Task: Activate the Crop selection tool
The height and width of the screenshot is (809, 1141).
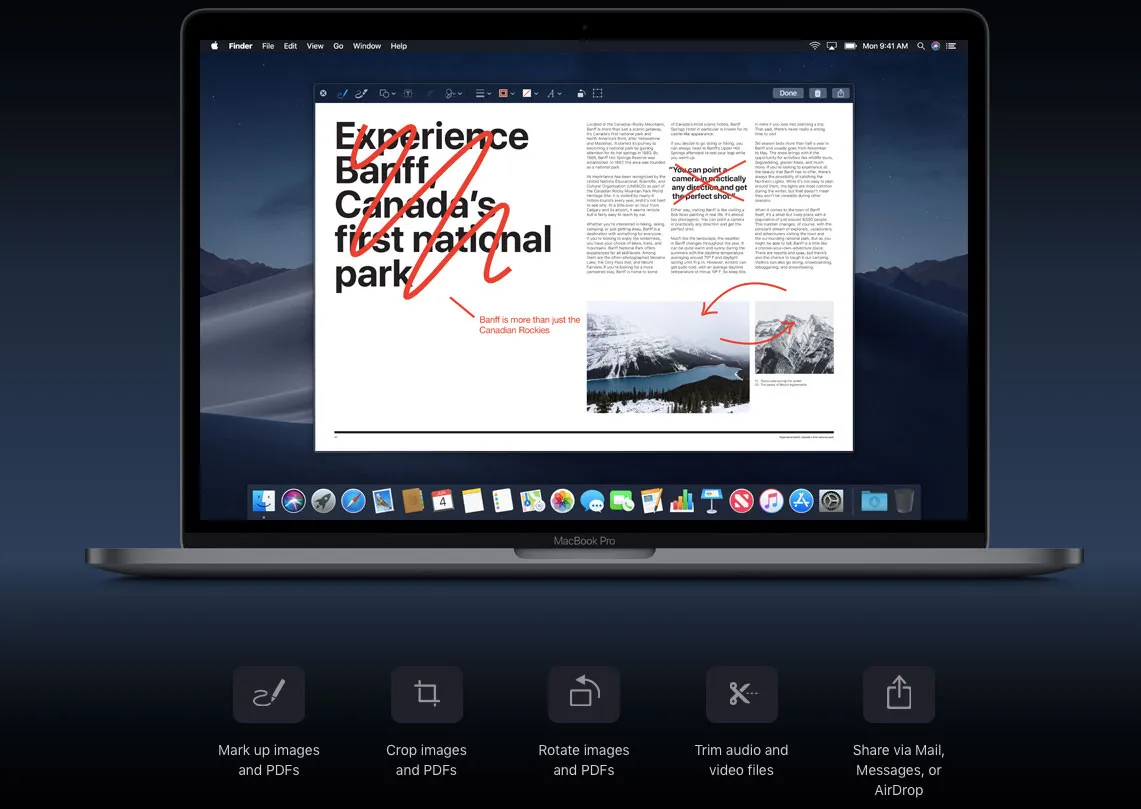Action: tap(597, 92)
